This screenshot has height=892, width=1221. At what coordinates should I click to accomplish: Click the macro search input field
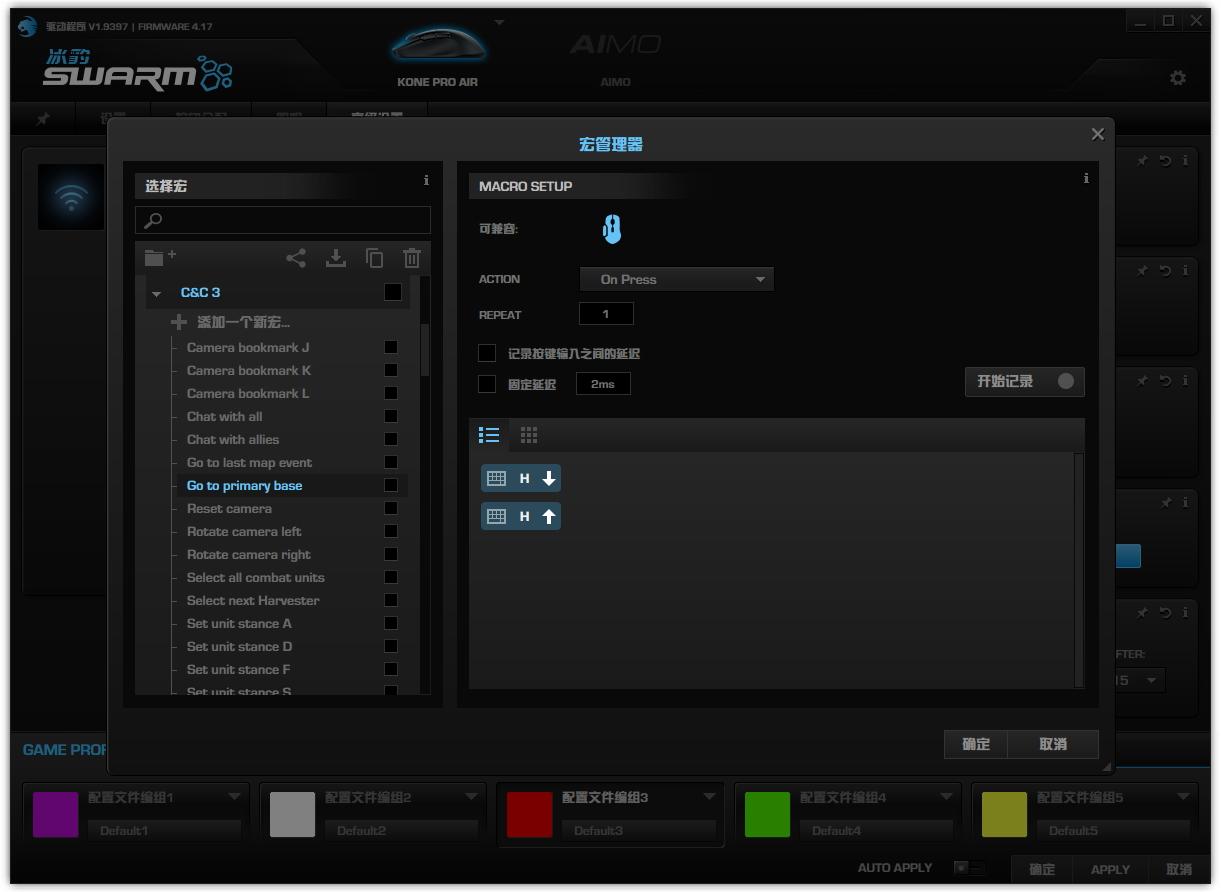pyautogui.click(x=283, y=220)
